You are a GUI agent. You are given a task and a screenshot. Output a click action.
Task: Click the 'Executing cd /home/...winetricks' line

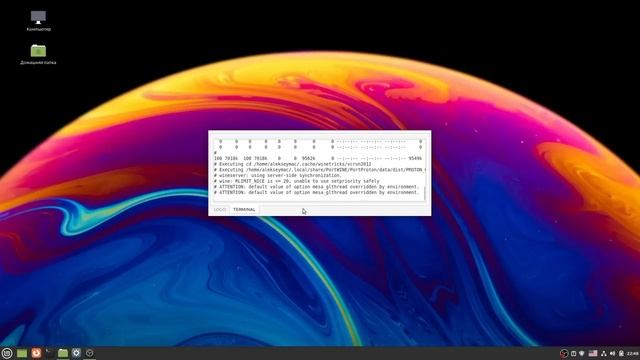pyautogui.click(x=293, y=164)
